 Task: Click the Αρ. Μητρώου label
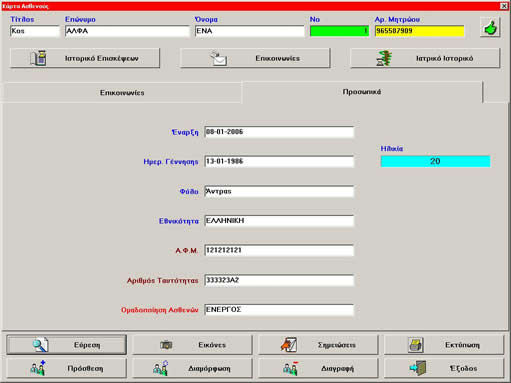click(397, 19)
